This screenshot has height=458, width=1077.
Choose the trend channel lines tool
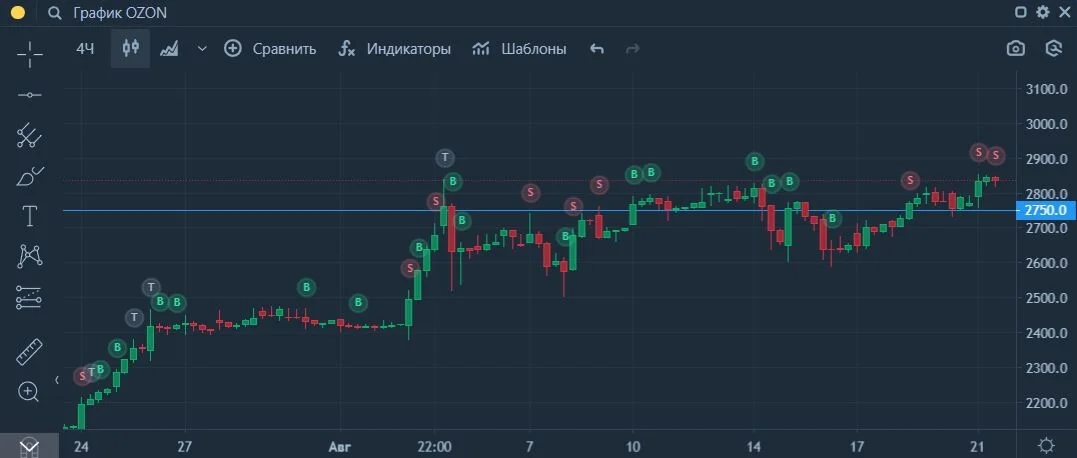tap(30, 135)
